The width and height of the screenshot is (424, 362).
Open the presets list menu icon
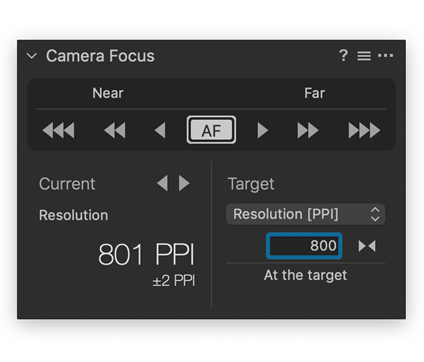click(x=364, y=56)
